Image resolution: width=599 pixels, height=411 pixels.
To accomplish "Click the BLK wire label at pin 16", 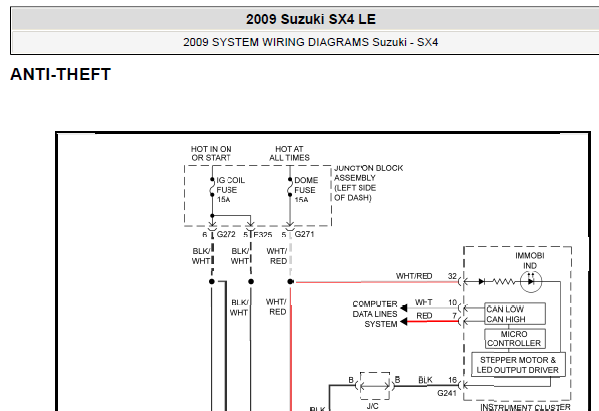I will [425, 380].
